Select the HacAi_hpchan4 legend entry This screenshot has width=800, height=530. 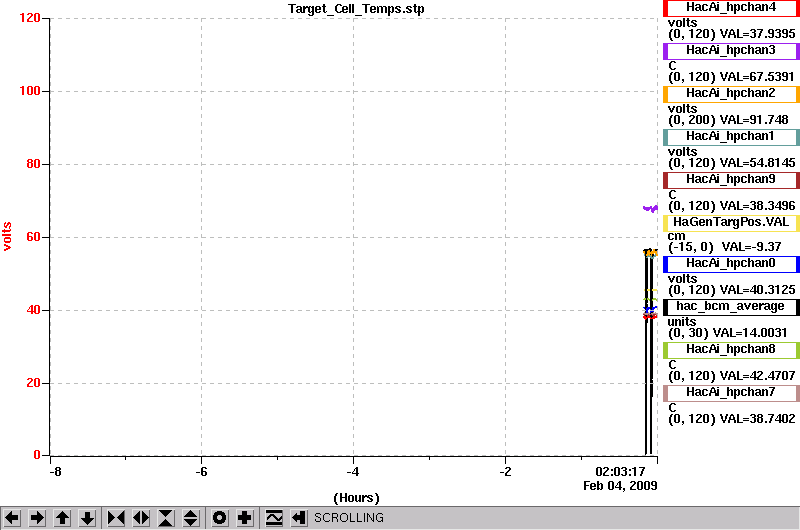point(731,8)
